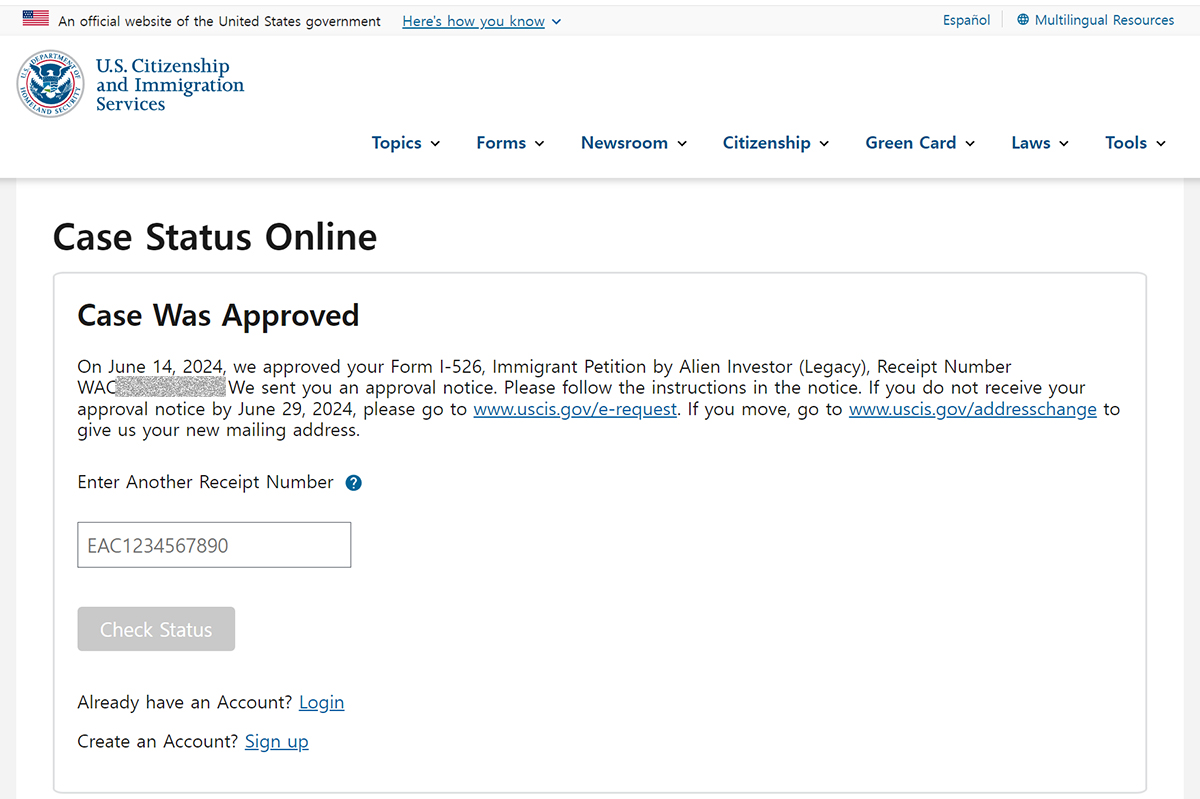This screenshot has width=1200, height=799.
Task: Open the Tools menu
Action: coord(1136,143)
